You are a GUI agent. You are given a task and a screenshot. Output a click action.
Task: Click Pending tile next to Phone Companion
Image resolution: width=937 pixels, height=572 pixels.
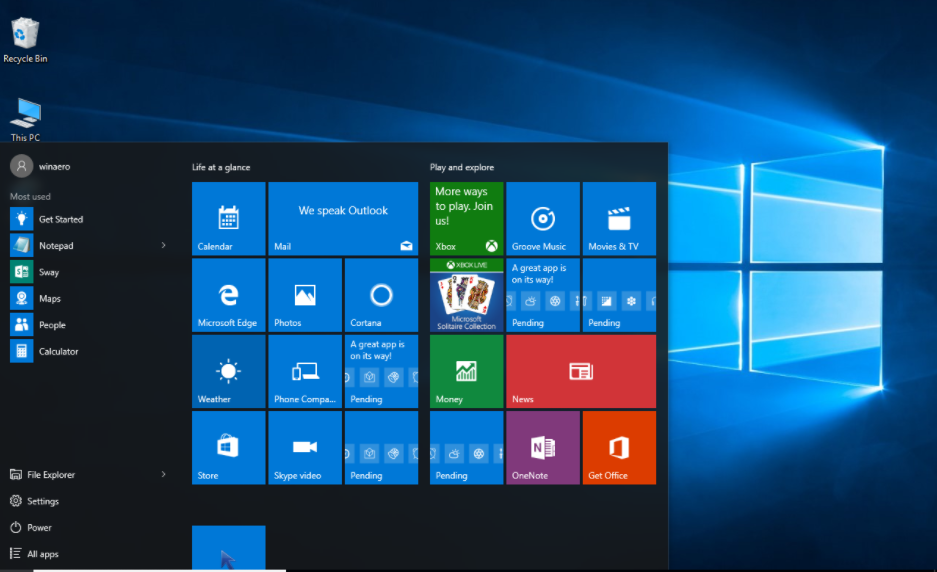coord(381,371)
